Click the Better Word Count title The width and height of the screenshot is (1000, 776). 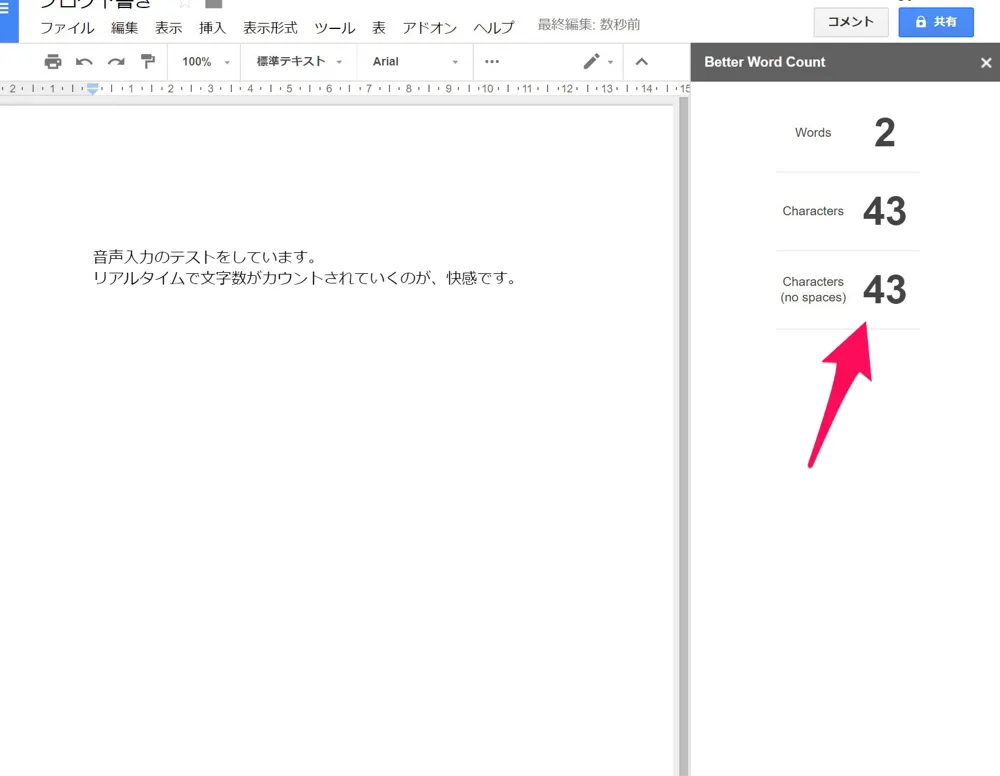tap(765, 62)
